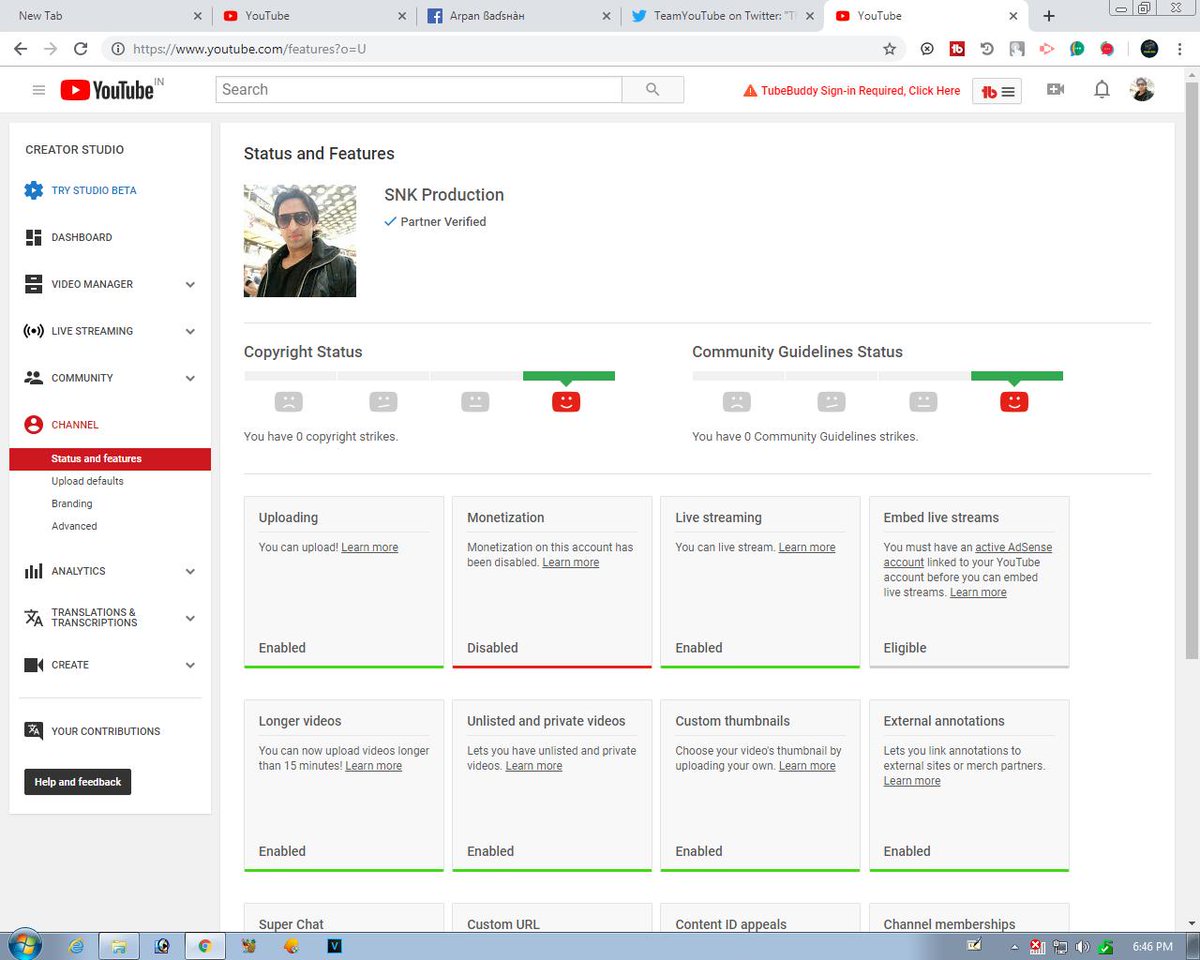The width and height of the screenshot is (1200, 960).
Task: Click the history clock extension icon
Action: click(x=987, y=48)
